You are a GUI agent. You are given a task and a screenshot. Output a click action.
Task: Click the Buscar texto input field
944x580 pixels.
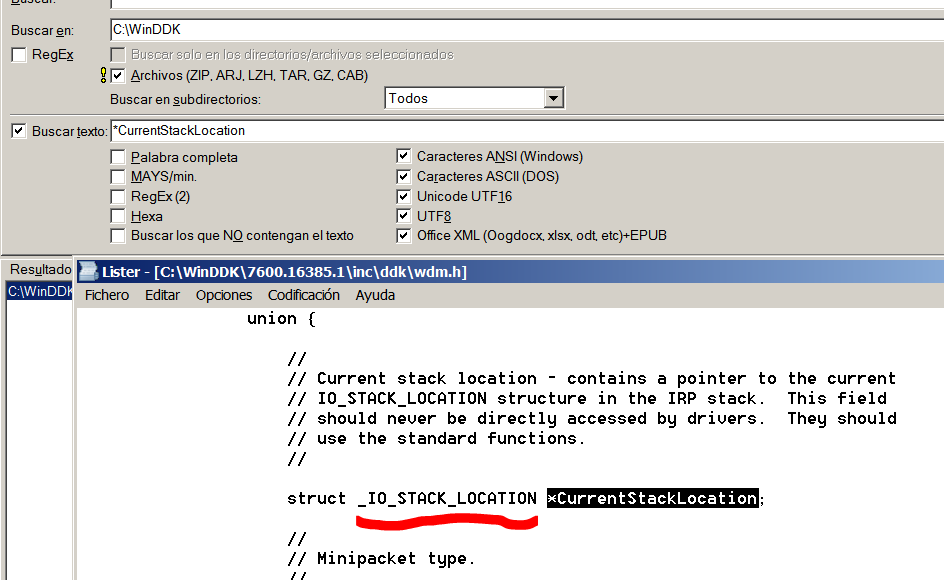tap(520, 130)
